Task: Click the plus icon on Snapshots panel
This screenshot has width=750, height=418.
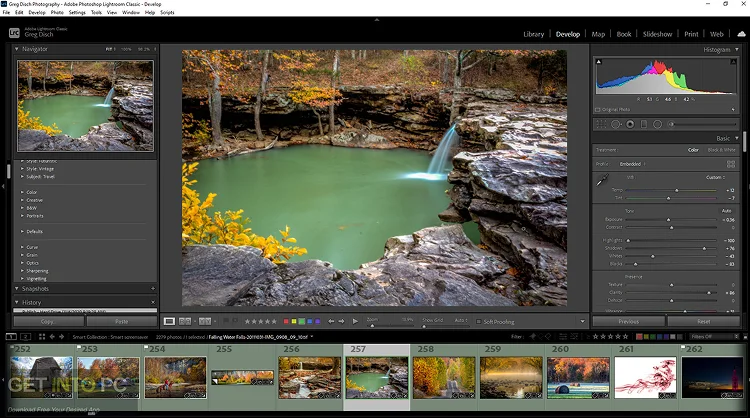Action: 153,288
